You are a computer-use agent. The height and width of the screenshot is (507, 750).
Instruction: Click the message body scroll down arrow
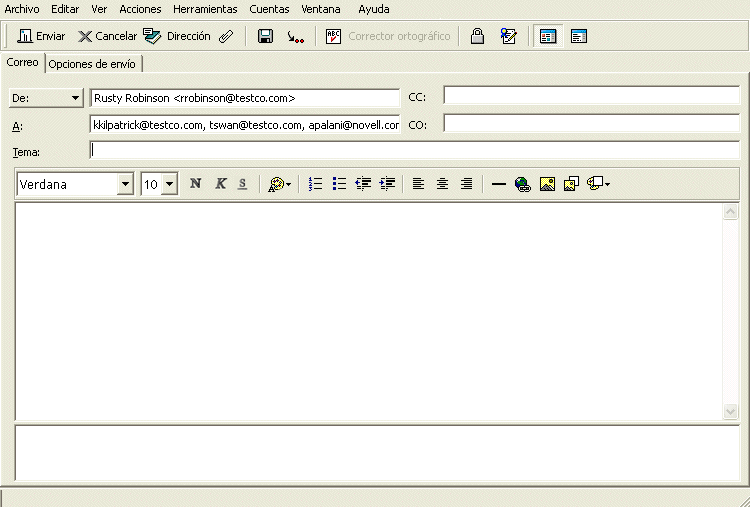[730, 411]
